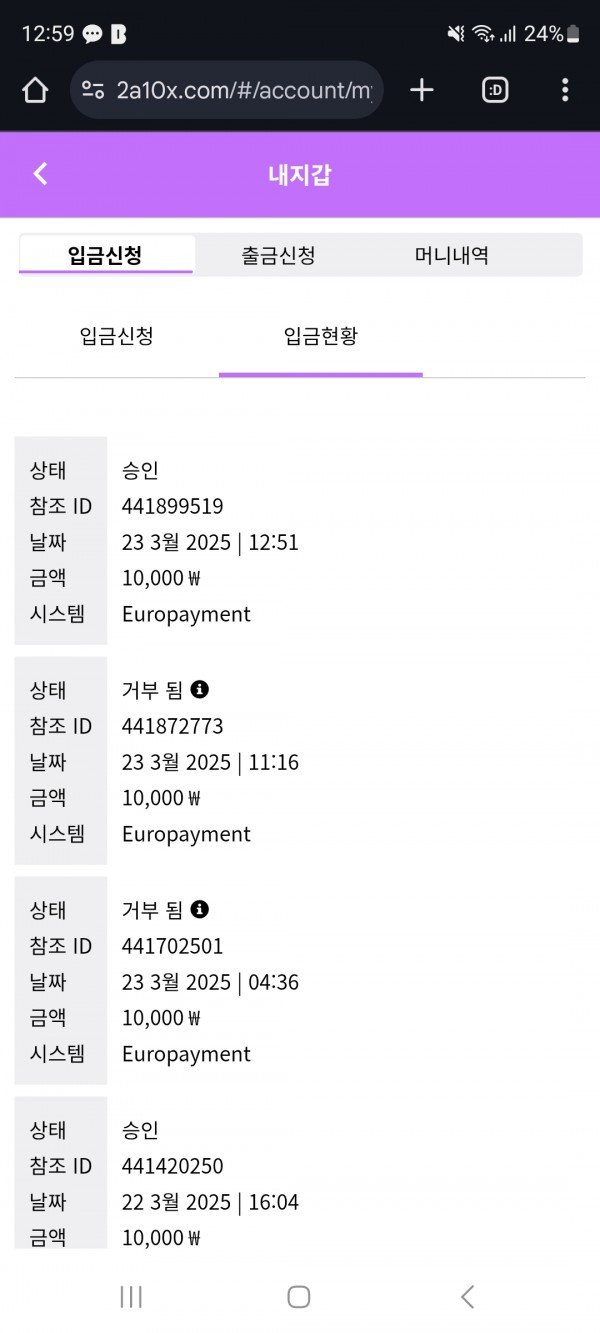Image resolution: width=600 pixels, height=1333 pixels.
Task: Tap Android back navigation button
Action: coord(467,1297)
